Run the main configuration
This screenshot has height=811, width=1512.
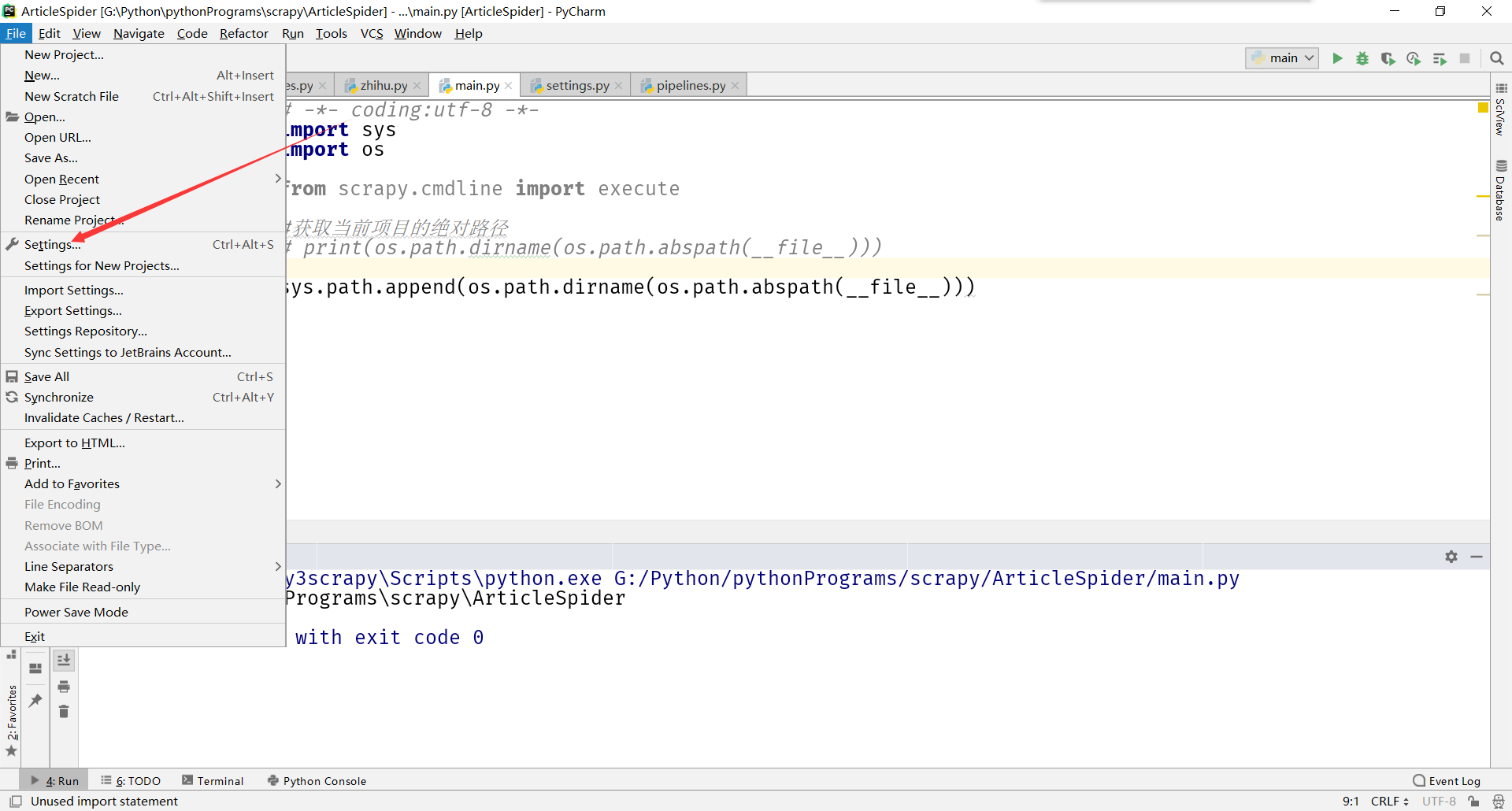(1338, 58)
